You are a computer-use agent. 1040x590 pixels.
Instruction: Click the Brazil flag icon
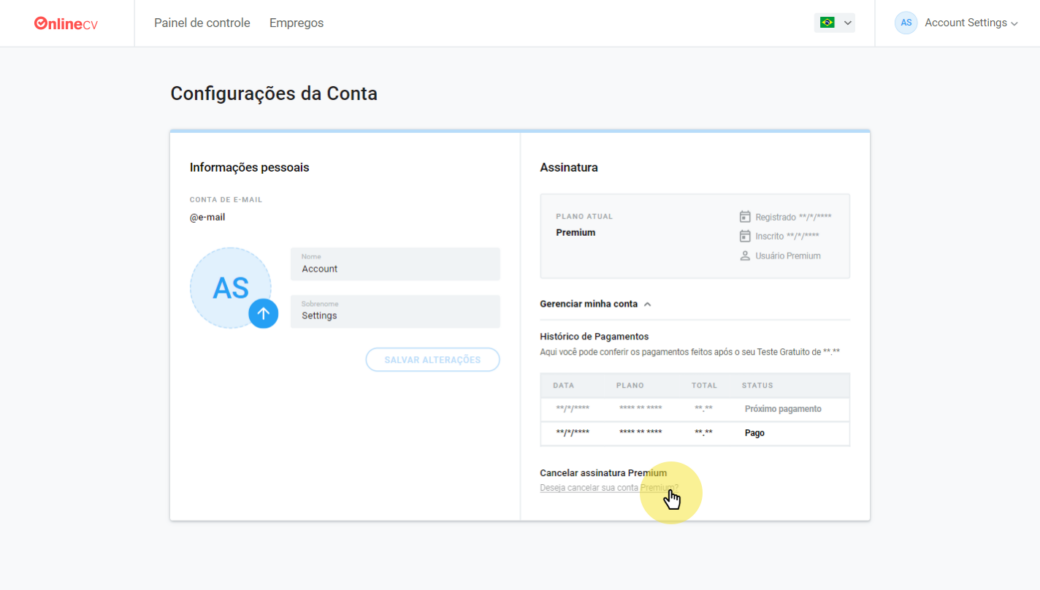(827, 23)
